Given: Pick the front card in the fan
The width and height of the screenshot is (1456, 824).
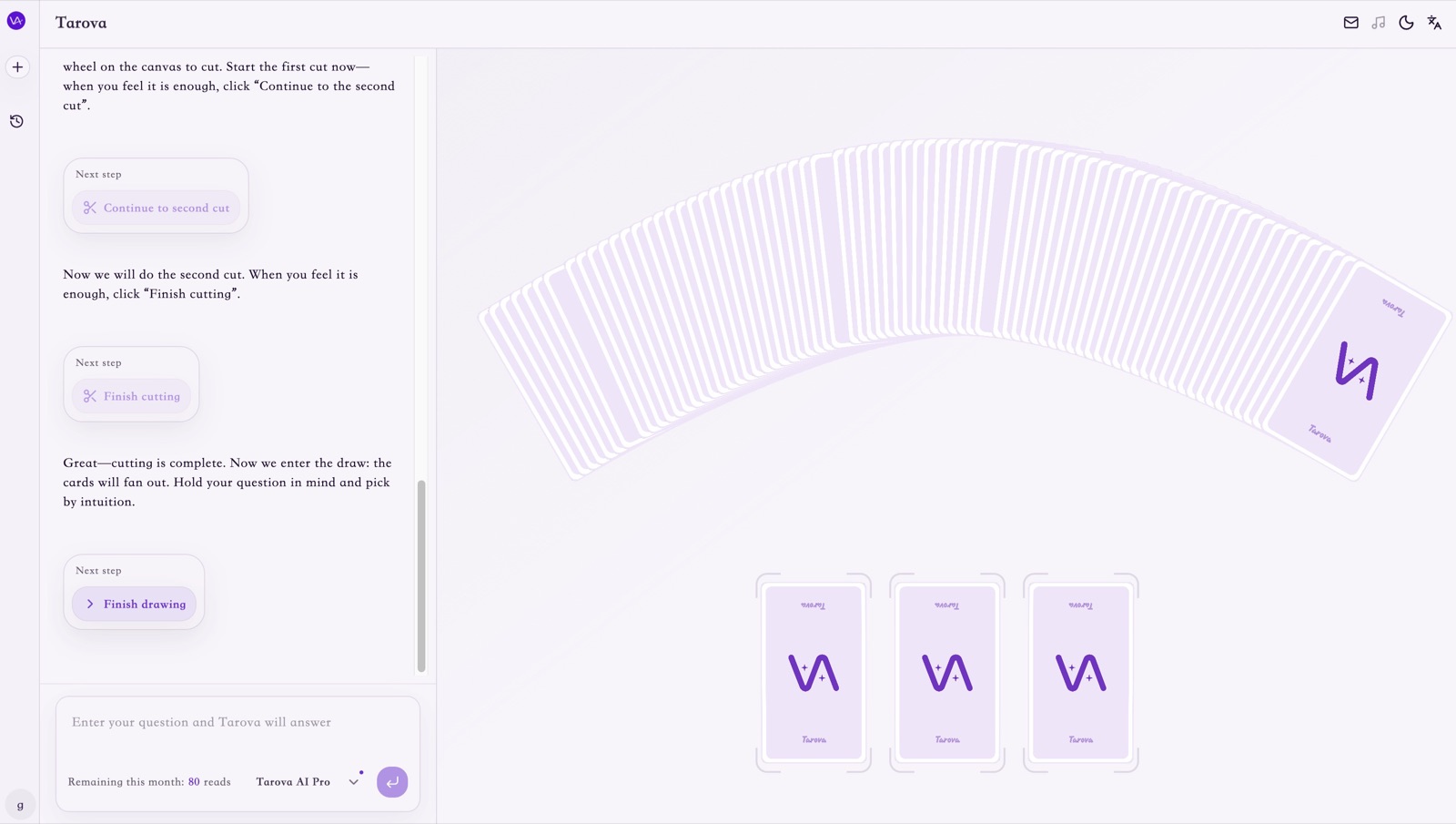Looking at the screenshot, I should 1358,371.
